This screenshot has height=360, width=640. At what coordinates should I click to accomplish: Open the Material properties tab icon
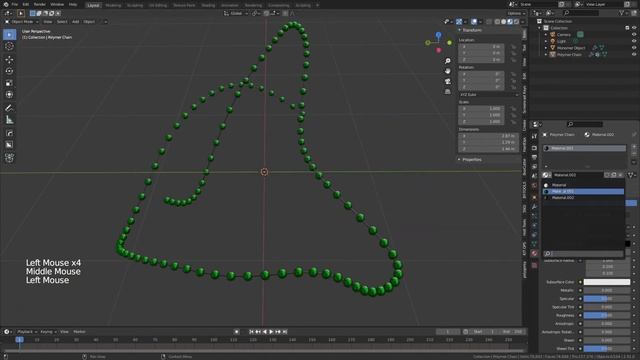pyautogui.click(x=534, y=253)
